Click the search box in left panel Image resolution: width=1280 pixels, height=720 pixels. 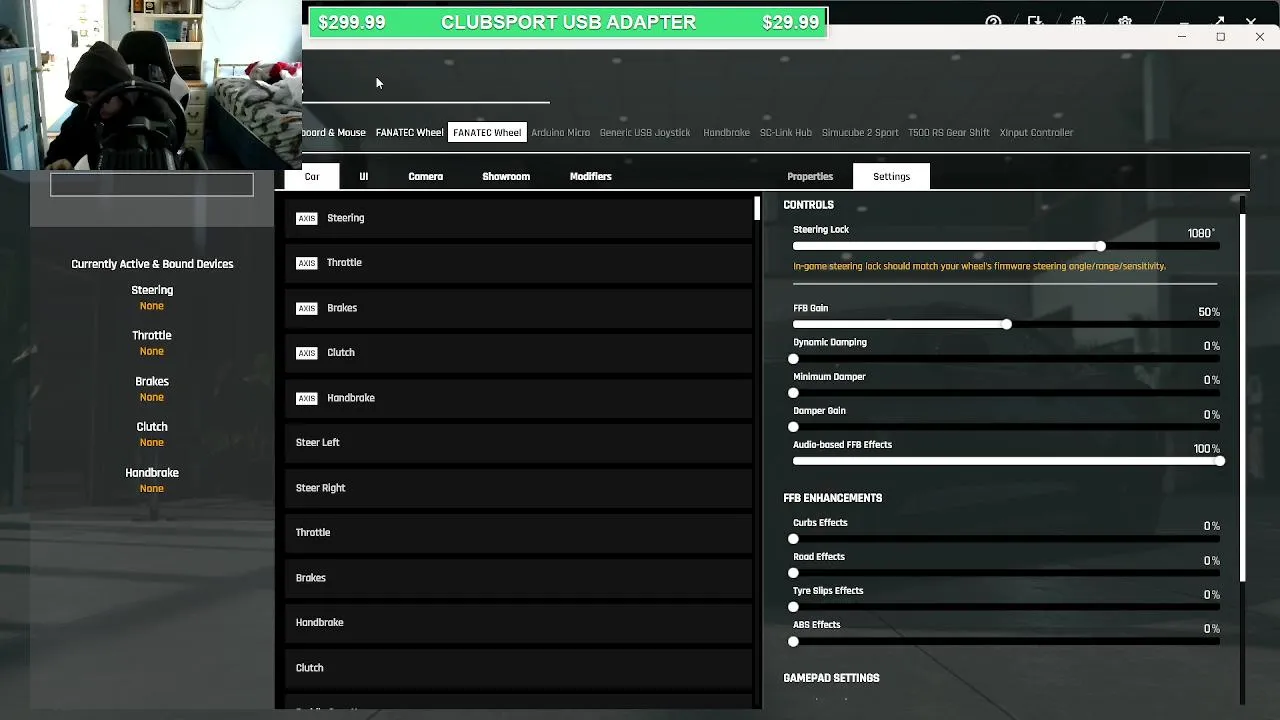click(152, 184)
